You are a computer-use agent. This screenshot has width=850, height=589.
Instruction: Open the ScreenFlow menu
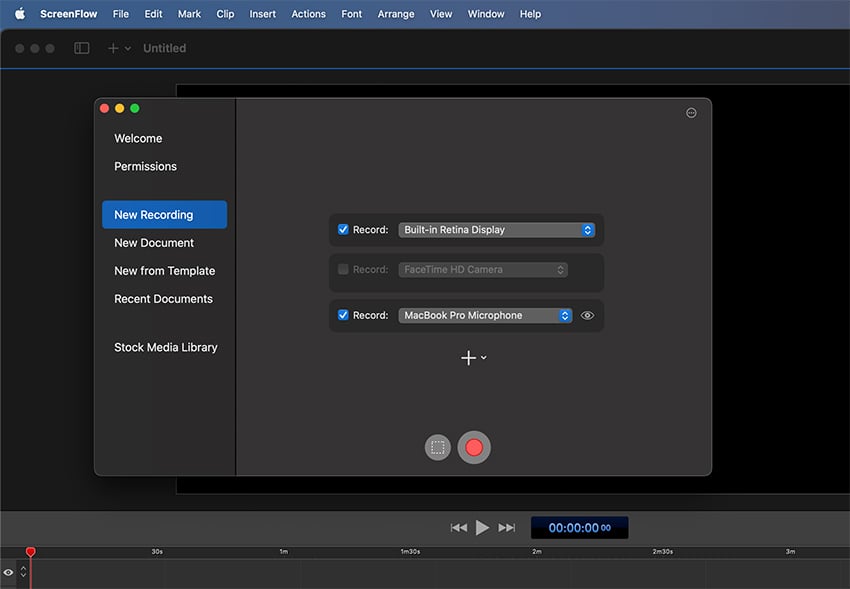pos(68,14)
